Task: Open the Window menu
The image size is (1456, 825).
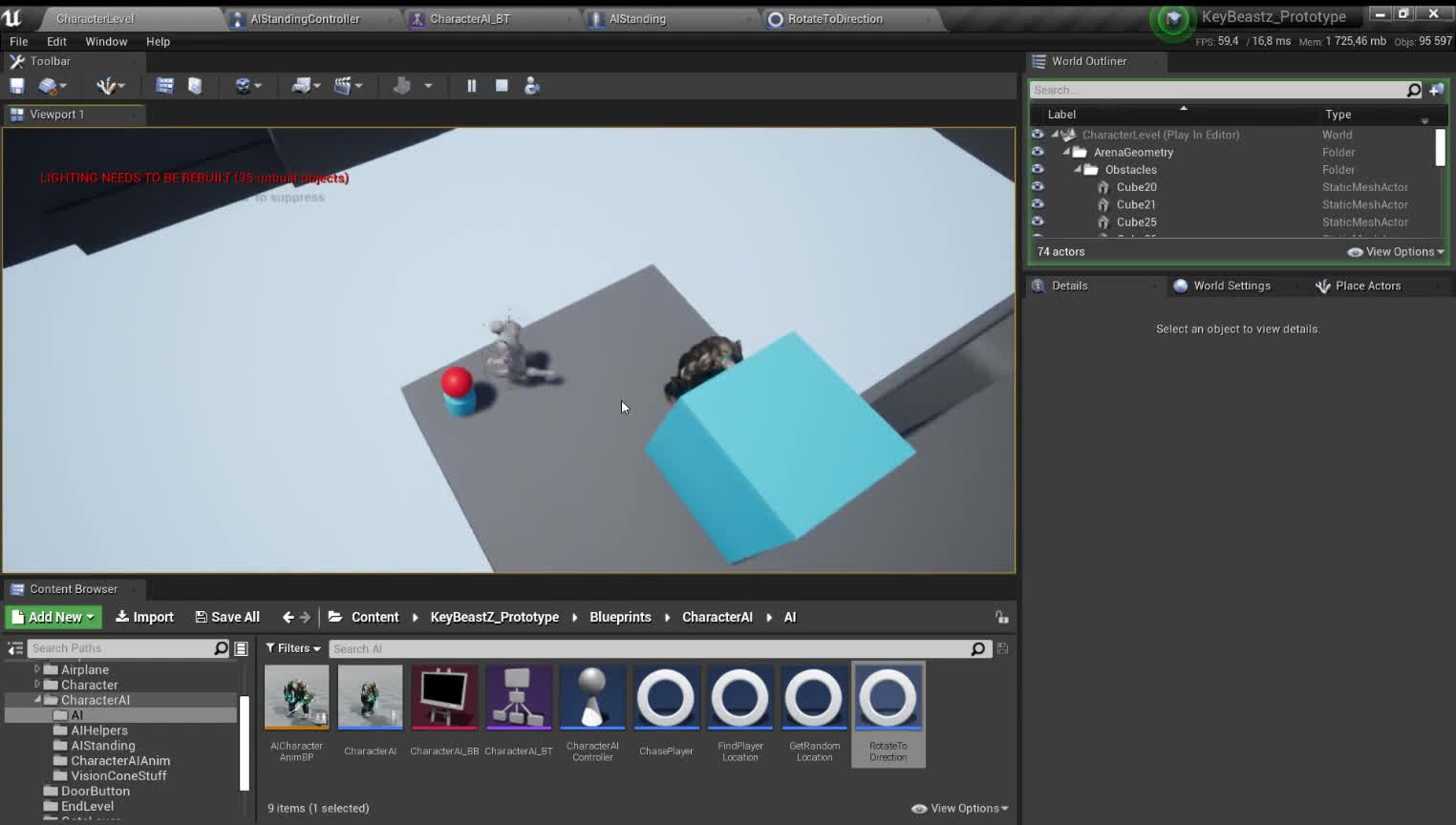Action: [106, 42]
